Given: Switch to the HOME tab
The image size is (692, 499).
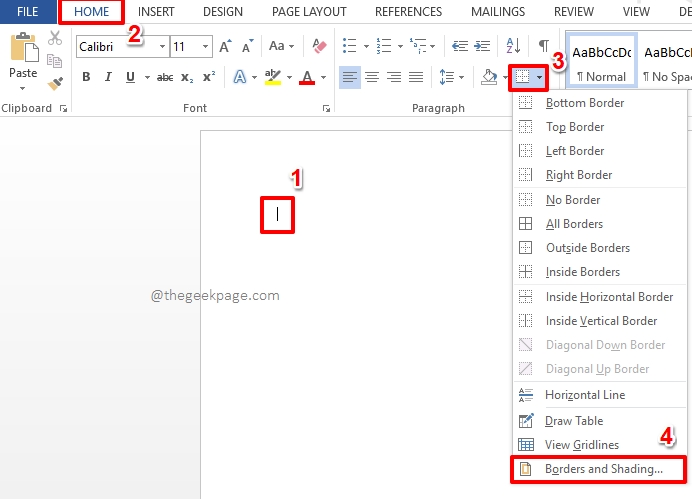Looking at the screenshot, I should tap(91, 12).
